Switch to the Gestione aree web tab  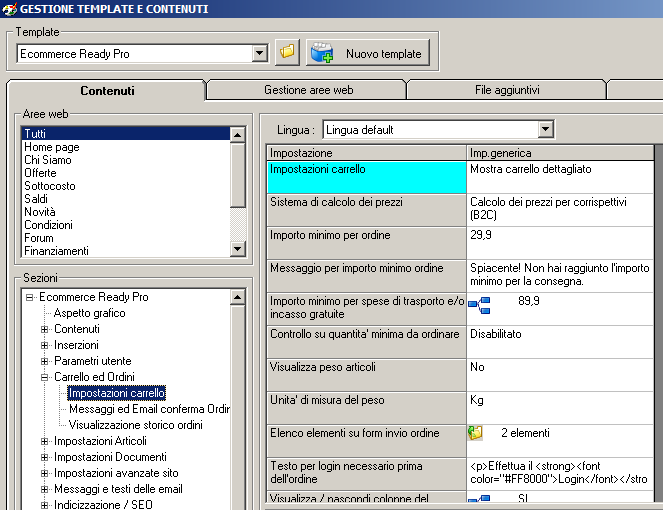tap(308, 90)
